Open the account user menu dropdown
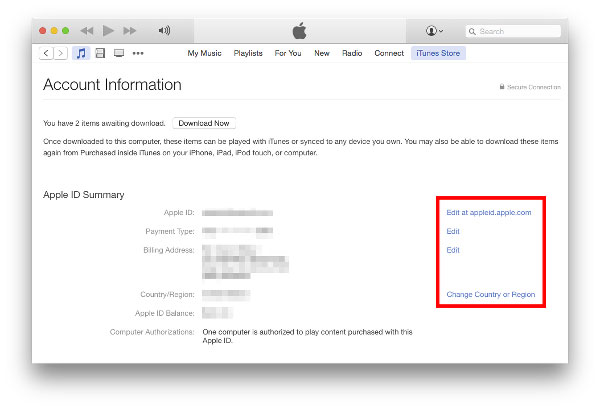 pos(434,31)
